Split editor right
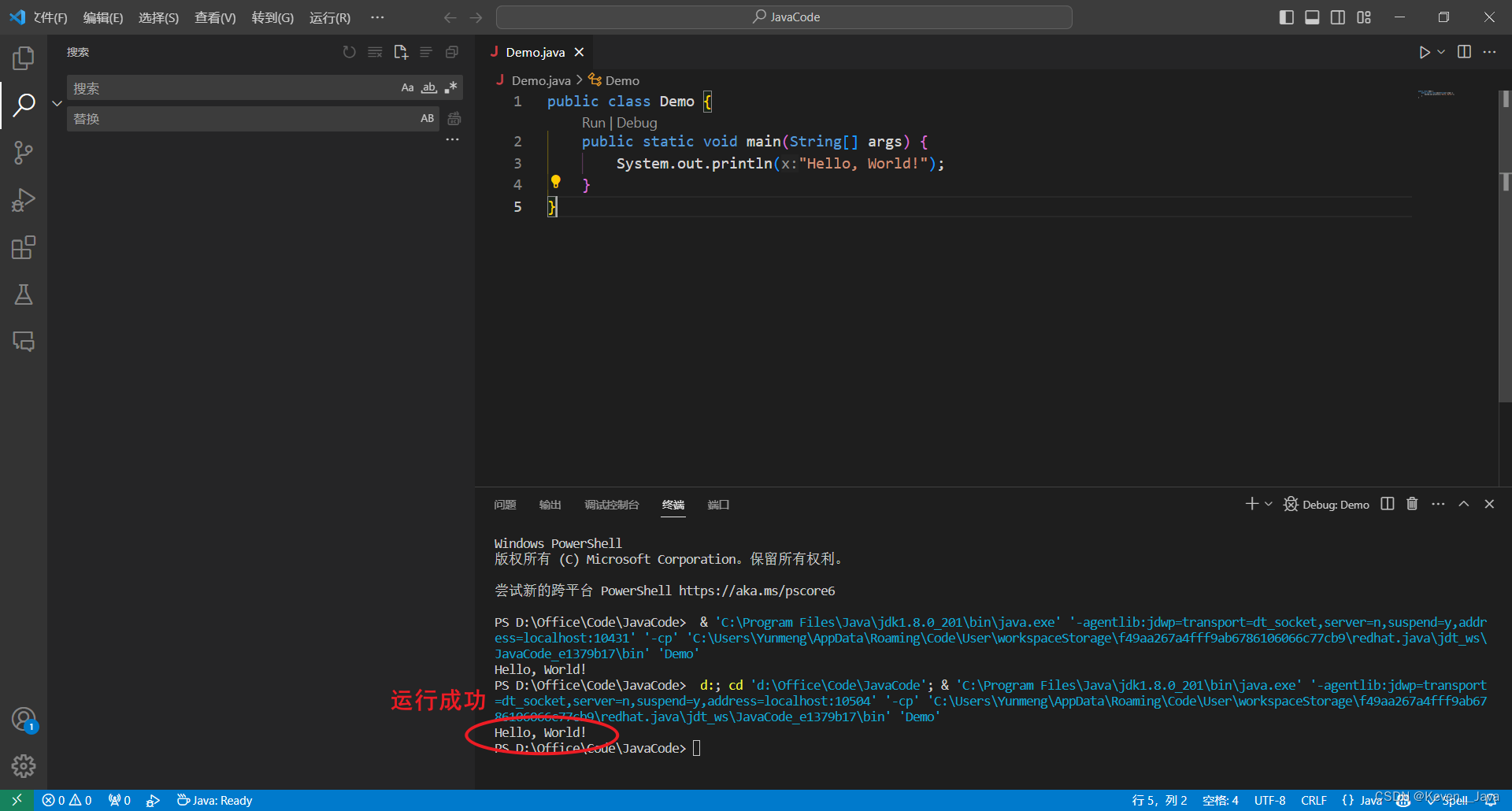 pyautogui.click(x=1464, y=52)
